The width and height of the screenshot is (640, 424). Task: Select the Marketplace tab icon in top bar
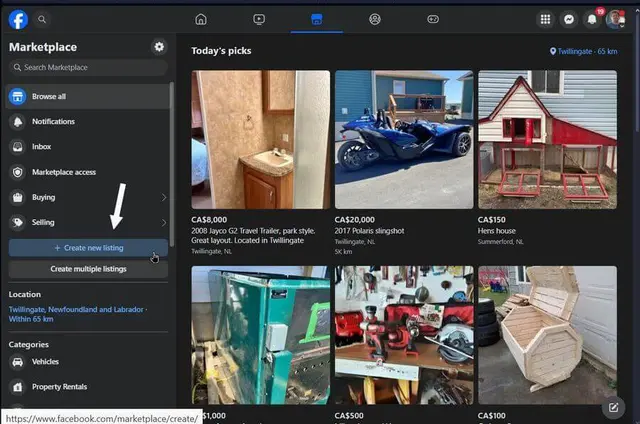coord(317,19)
